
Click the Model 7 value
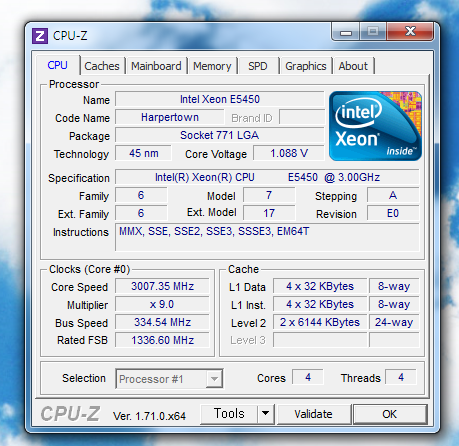[269, 195]
